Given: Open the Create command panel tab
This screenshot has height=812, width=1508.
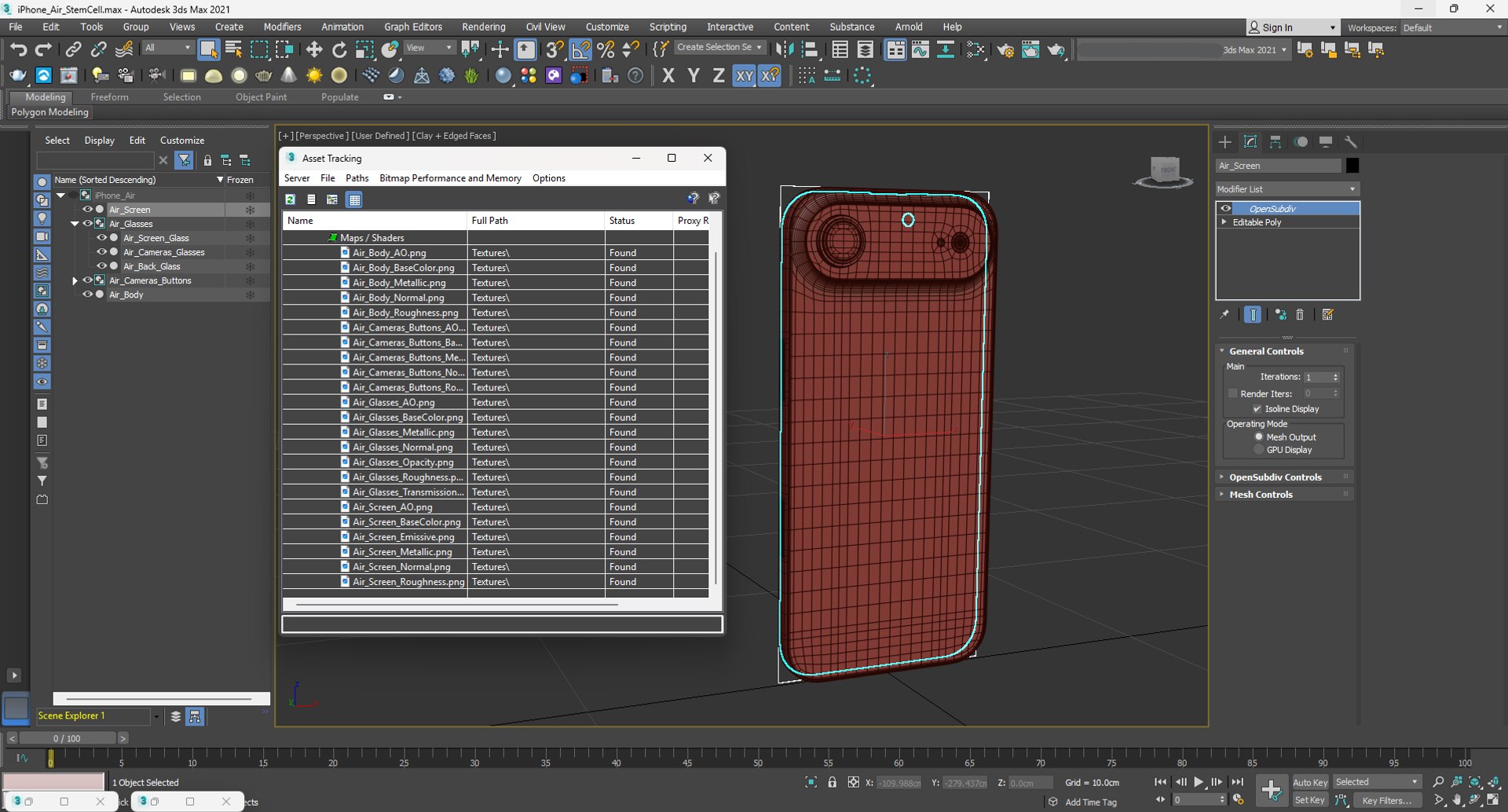Looking at the screenshot, I should (x=1225, y=142).
